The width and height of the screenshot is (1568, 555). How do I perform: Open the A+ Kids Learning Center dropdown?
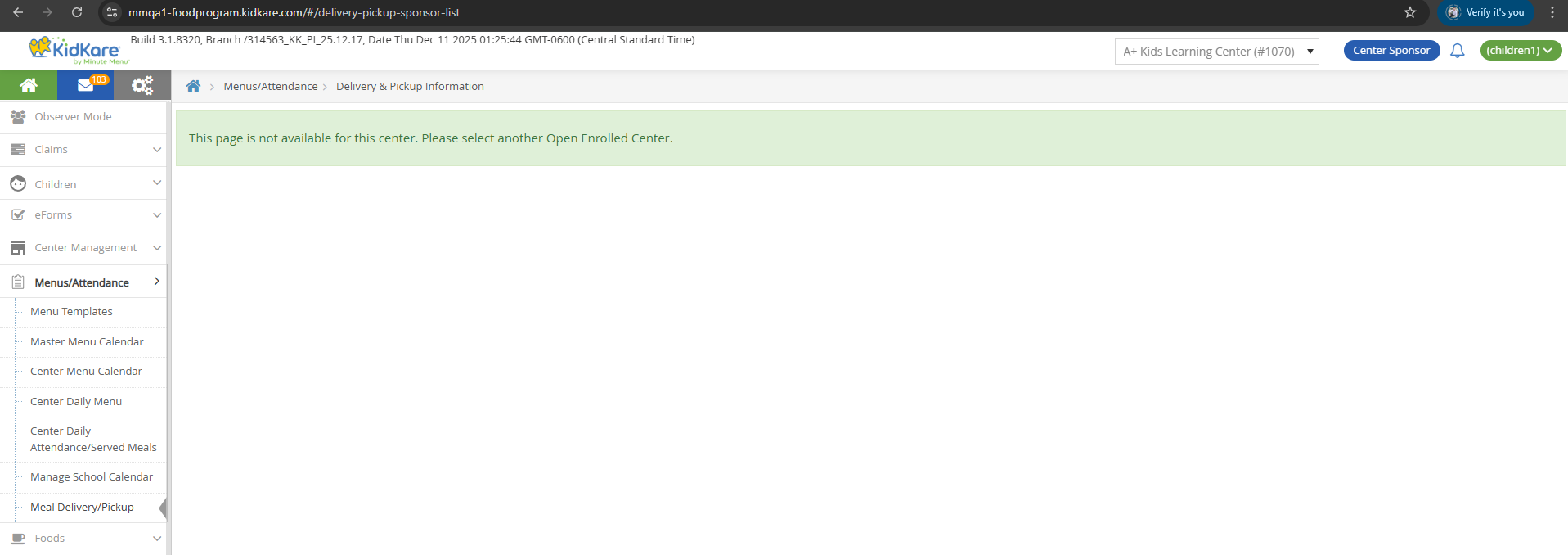coord(1216,52)
